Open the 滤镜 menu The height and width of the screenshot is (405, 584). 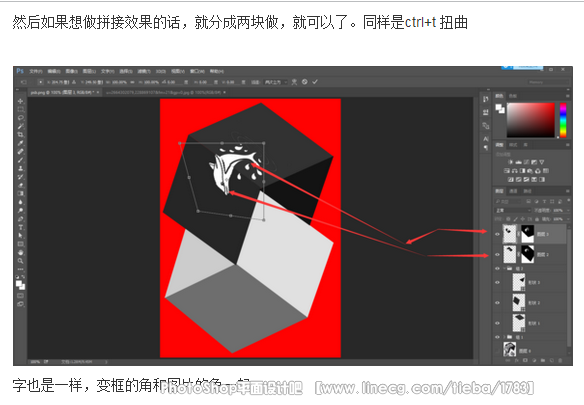[x=143, y=71]
